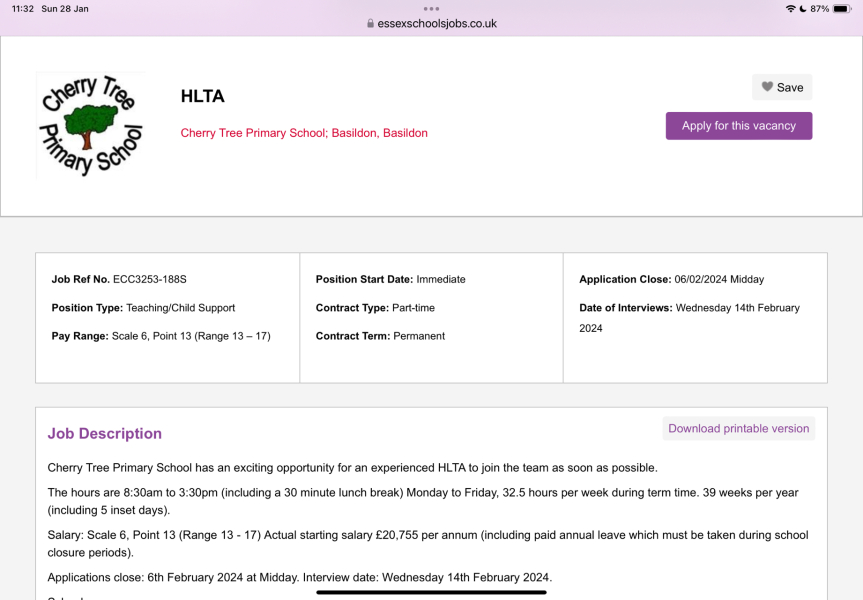
Task: Click the Download printable version button
Action: [x=738, y=428]
